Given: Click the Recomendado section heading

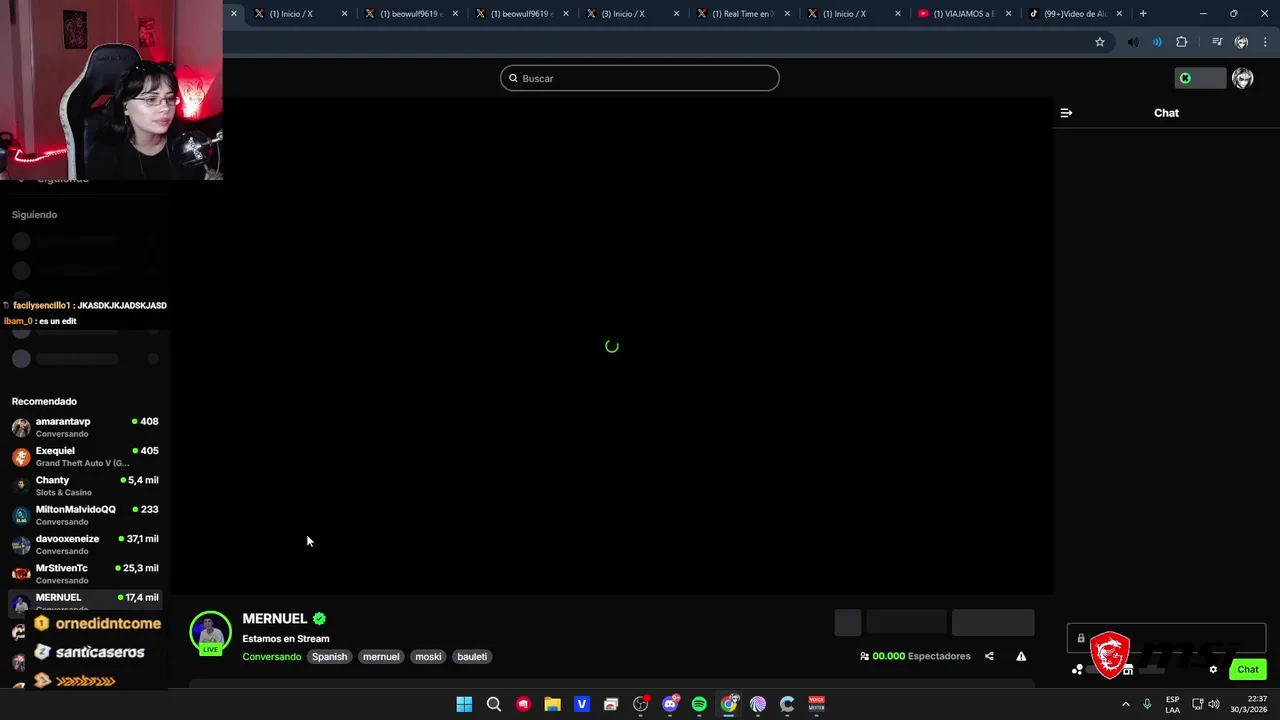Looking at the screenshot, I should tap(44, 402).
